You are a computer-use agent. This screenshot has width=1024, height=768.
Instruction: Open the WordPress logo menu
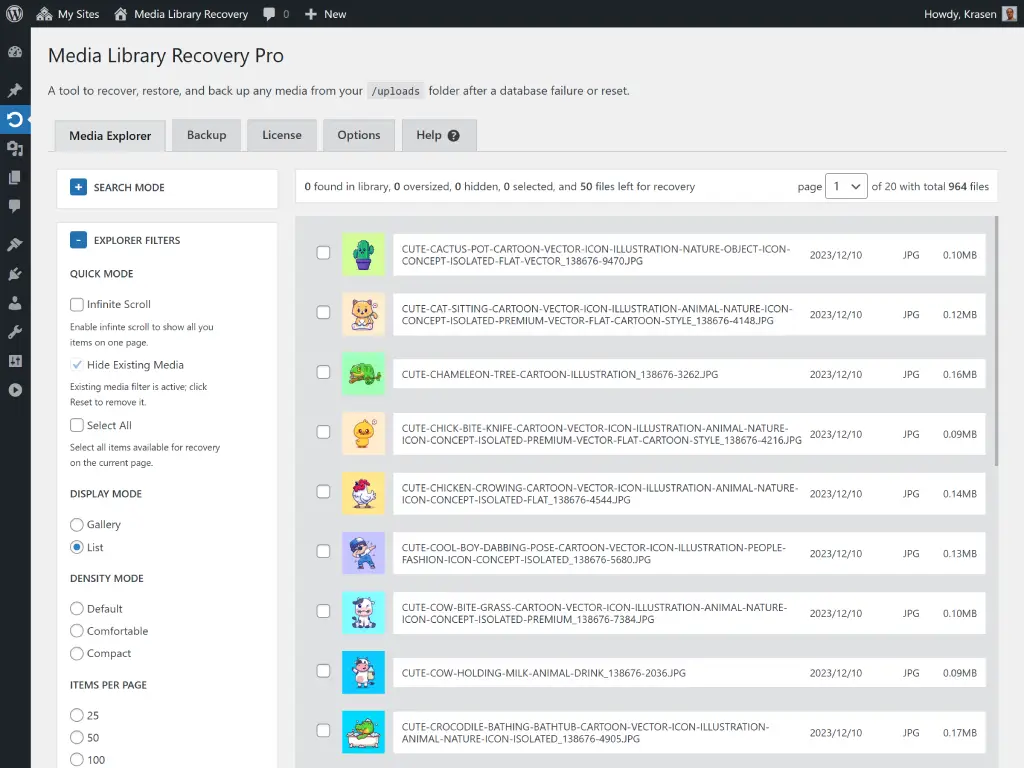[16, 14]
